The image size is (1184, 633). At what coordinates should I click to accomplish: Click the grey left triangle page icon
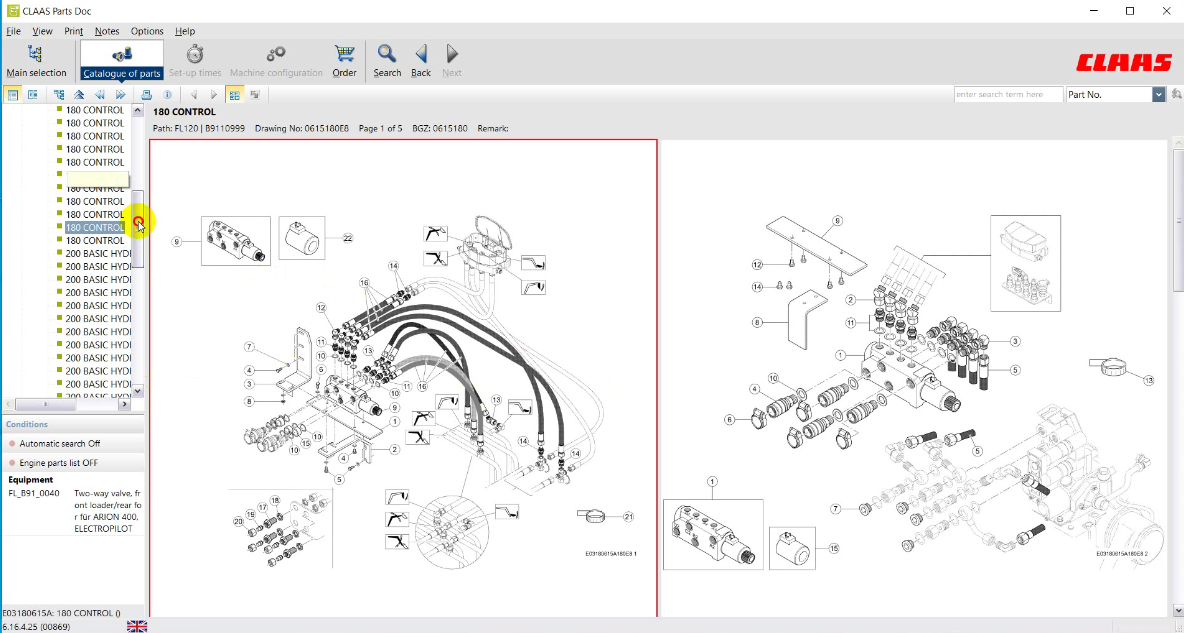(x=194, y=94)
